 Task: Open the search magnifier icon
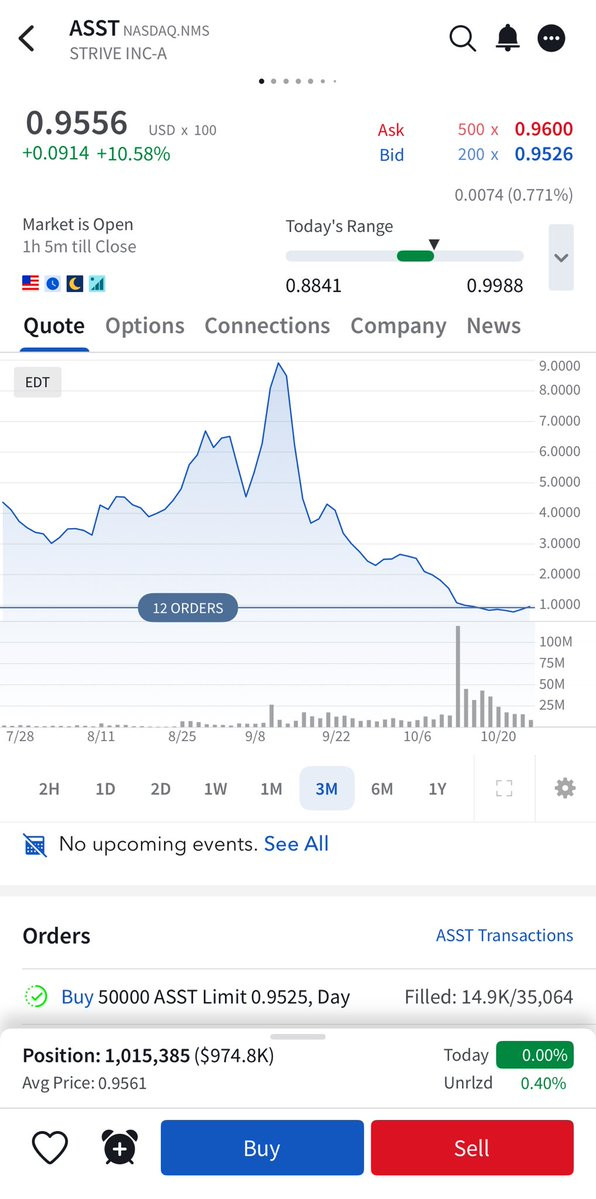(462, 37)
